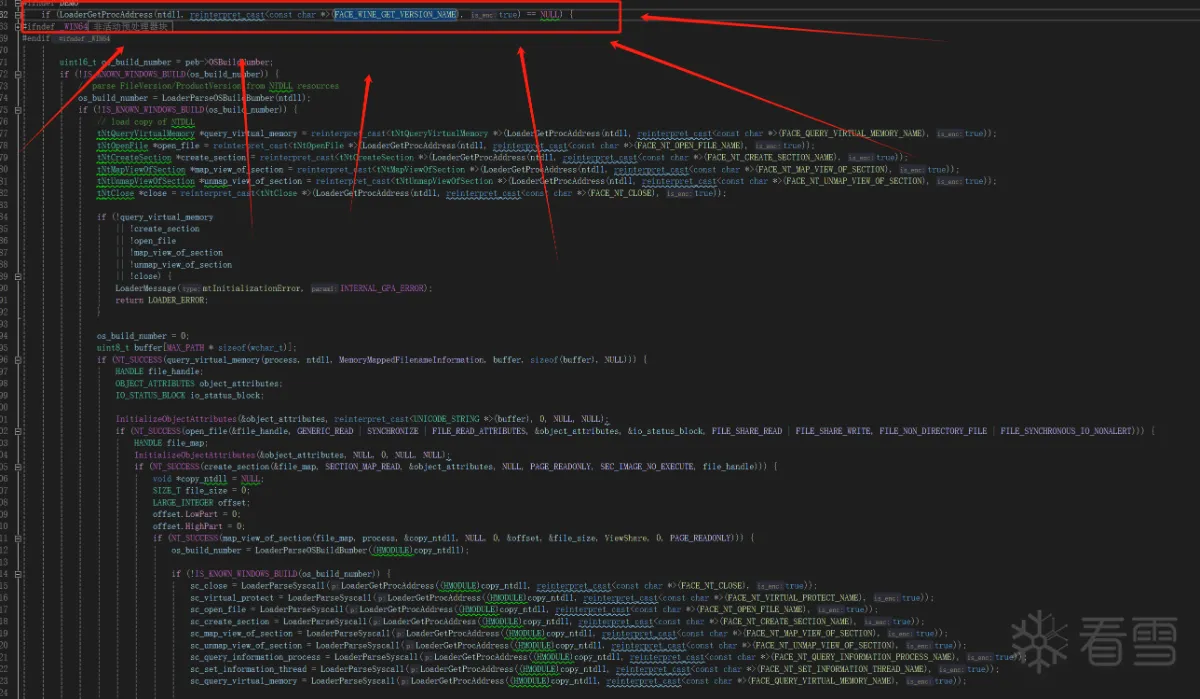Viewport: 1200px width, 699px height.
Task: Click 'OBJECT_ATTRIBUTES object_attributes;' declaration
Action: [199, 383]
